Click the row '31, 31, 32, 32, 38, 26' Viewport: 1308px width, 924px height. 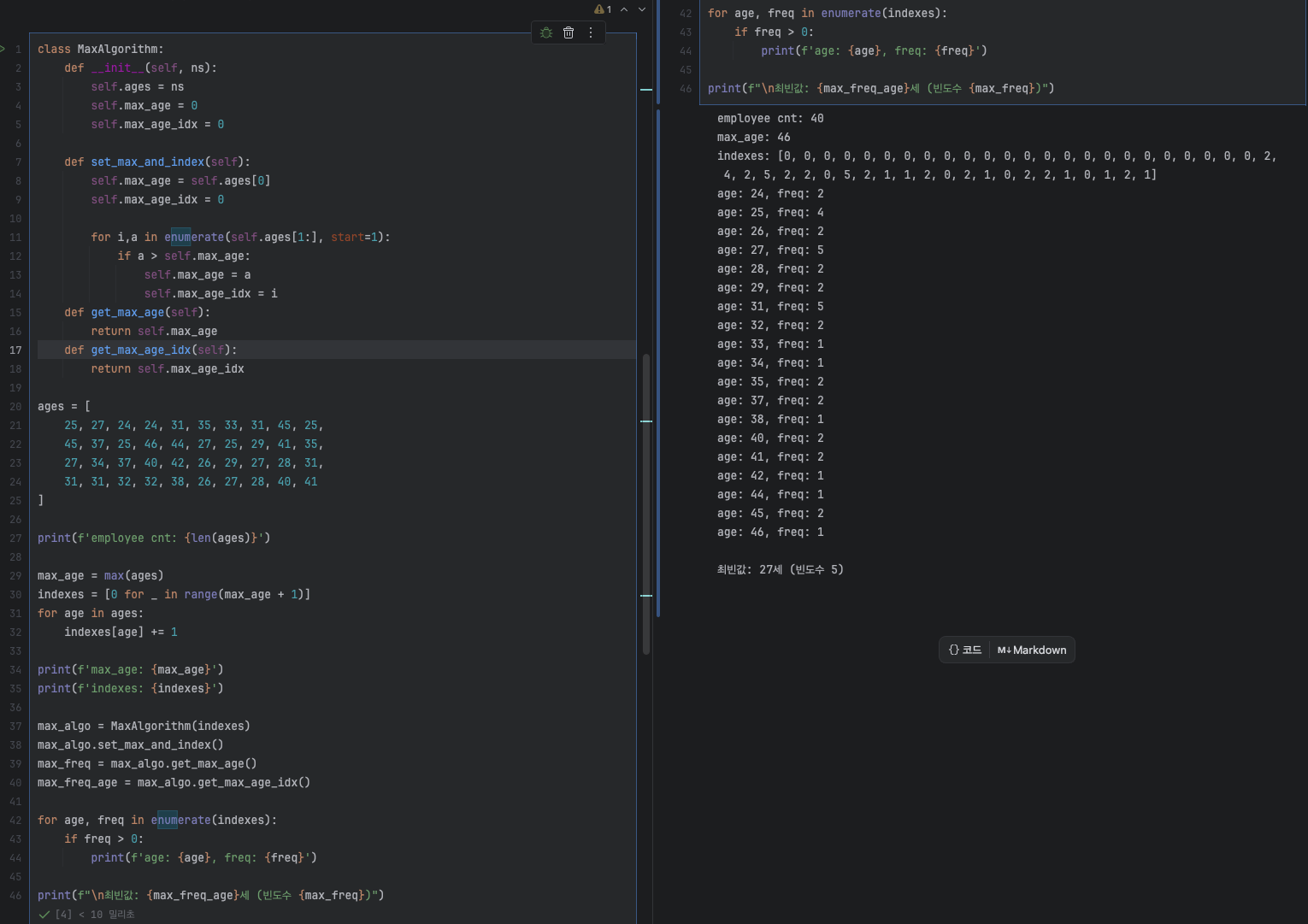point(191,481)
